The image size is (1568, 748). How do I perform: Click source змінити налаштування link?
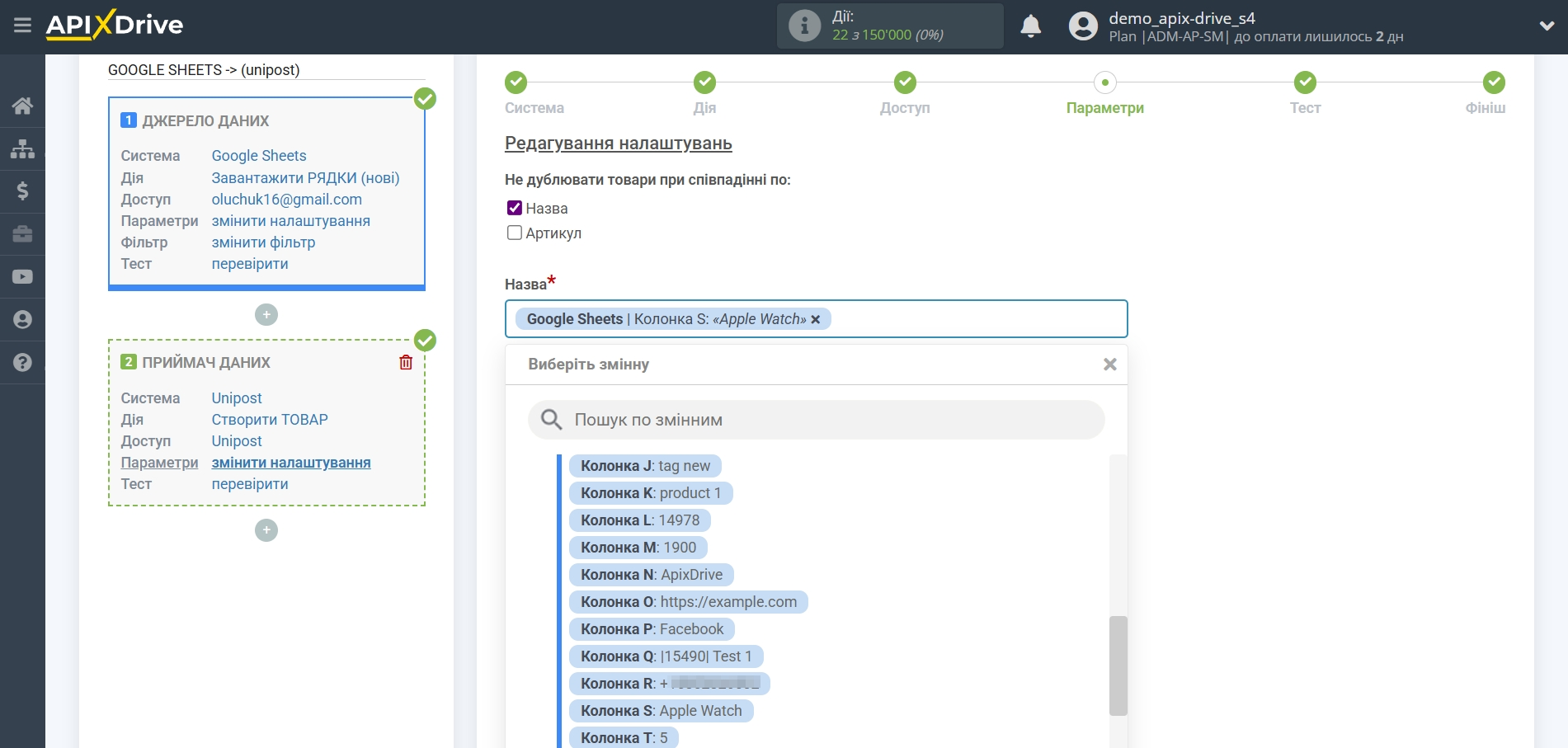click(x=290, y=221)
